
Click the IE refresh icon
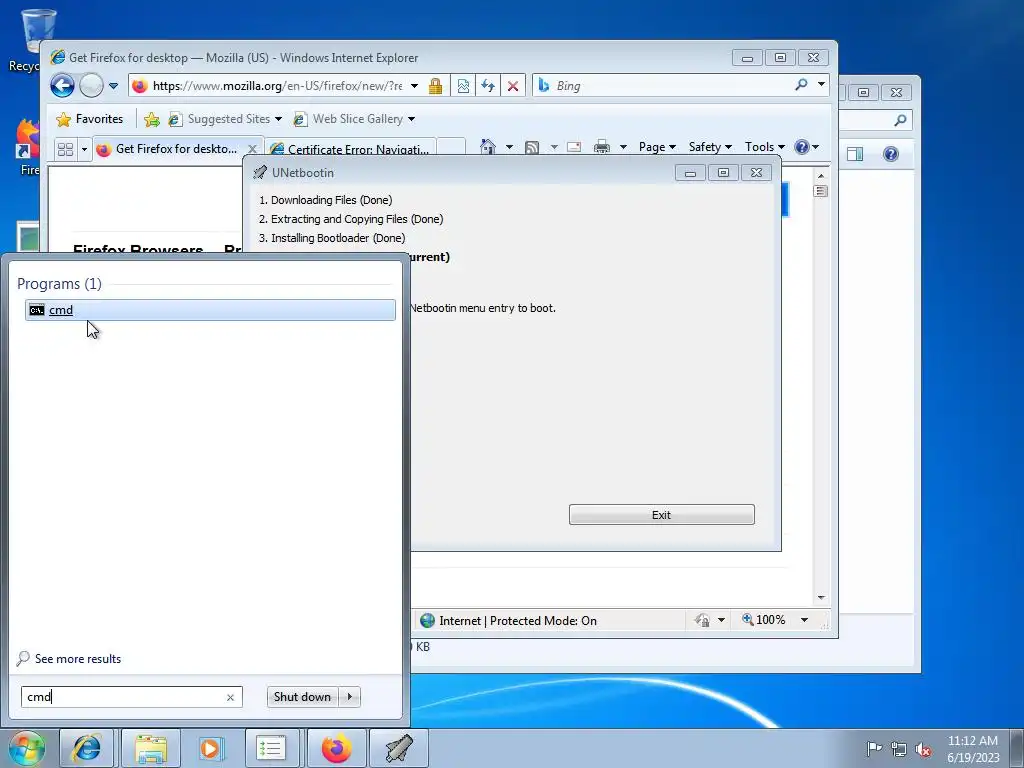pyautogui.click(x=488, y=86)
